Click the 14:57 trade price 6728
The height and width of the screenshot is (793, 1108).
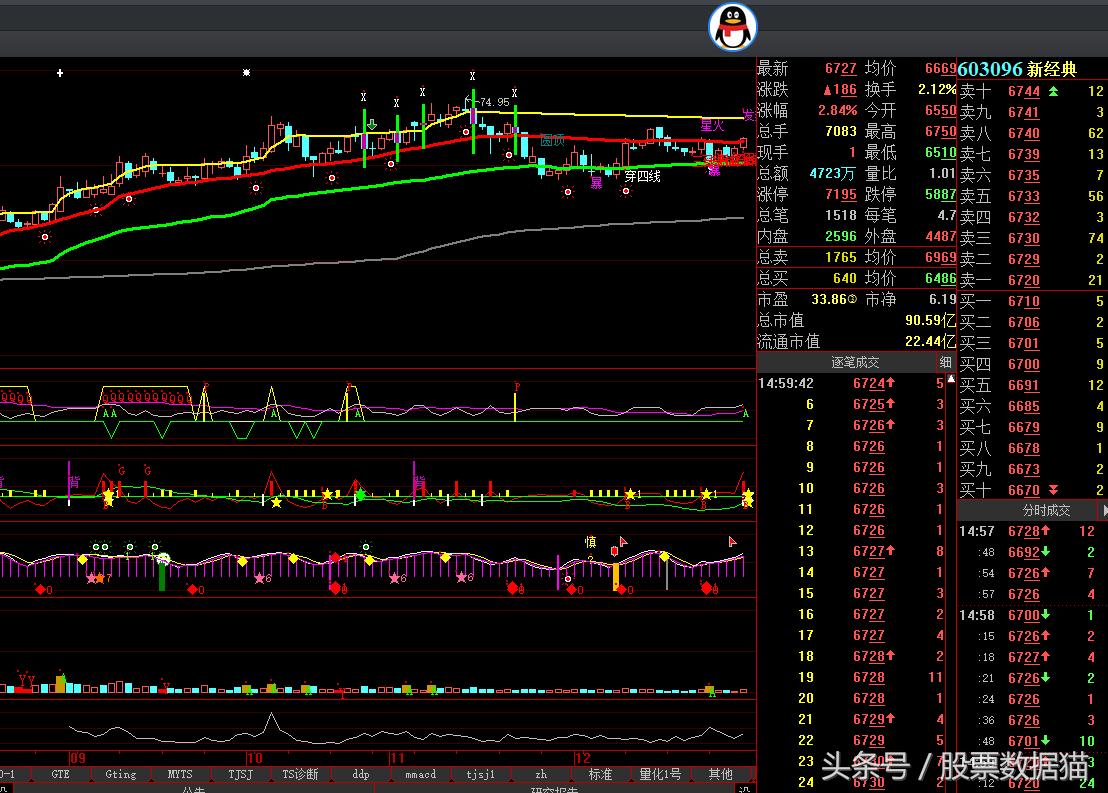(1024, 531)
